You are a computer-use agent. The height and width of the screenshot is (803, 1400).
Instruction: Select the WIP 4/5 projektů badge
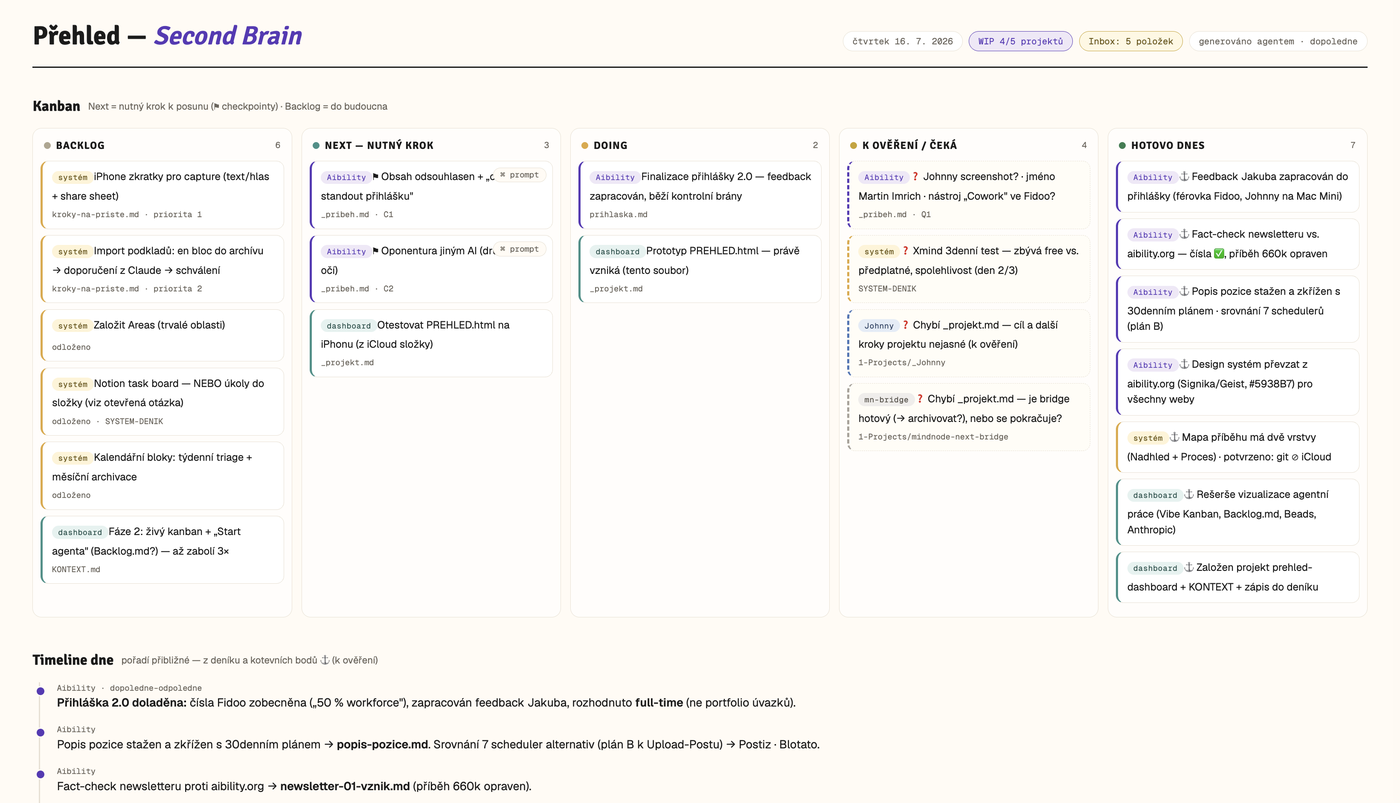tap(1020, 42)
